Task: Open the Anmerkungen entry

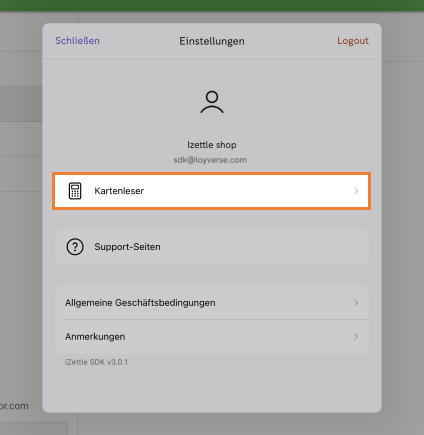Action: pyautogui.click(x=212, y=337)
